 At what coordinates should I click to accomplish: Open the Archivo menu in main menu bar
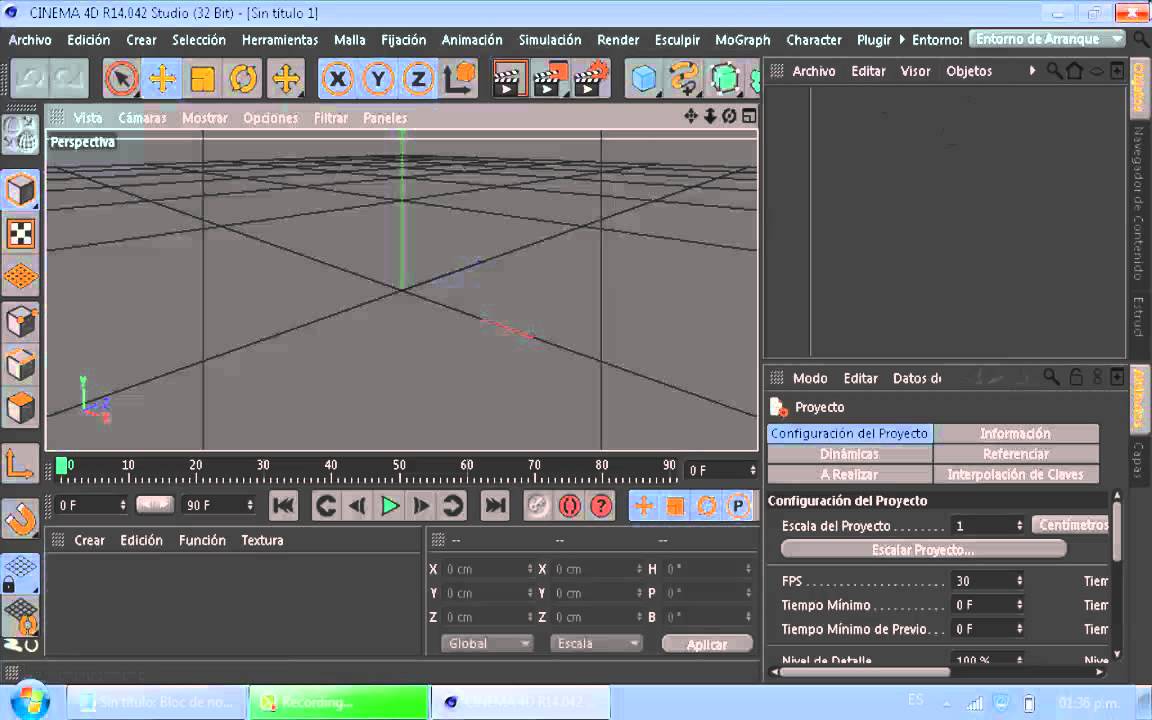(x=30, y=40)
